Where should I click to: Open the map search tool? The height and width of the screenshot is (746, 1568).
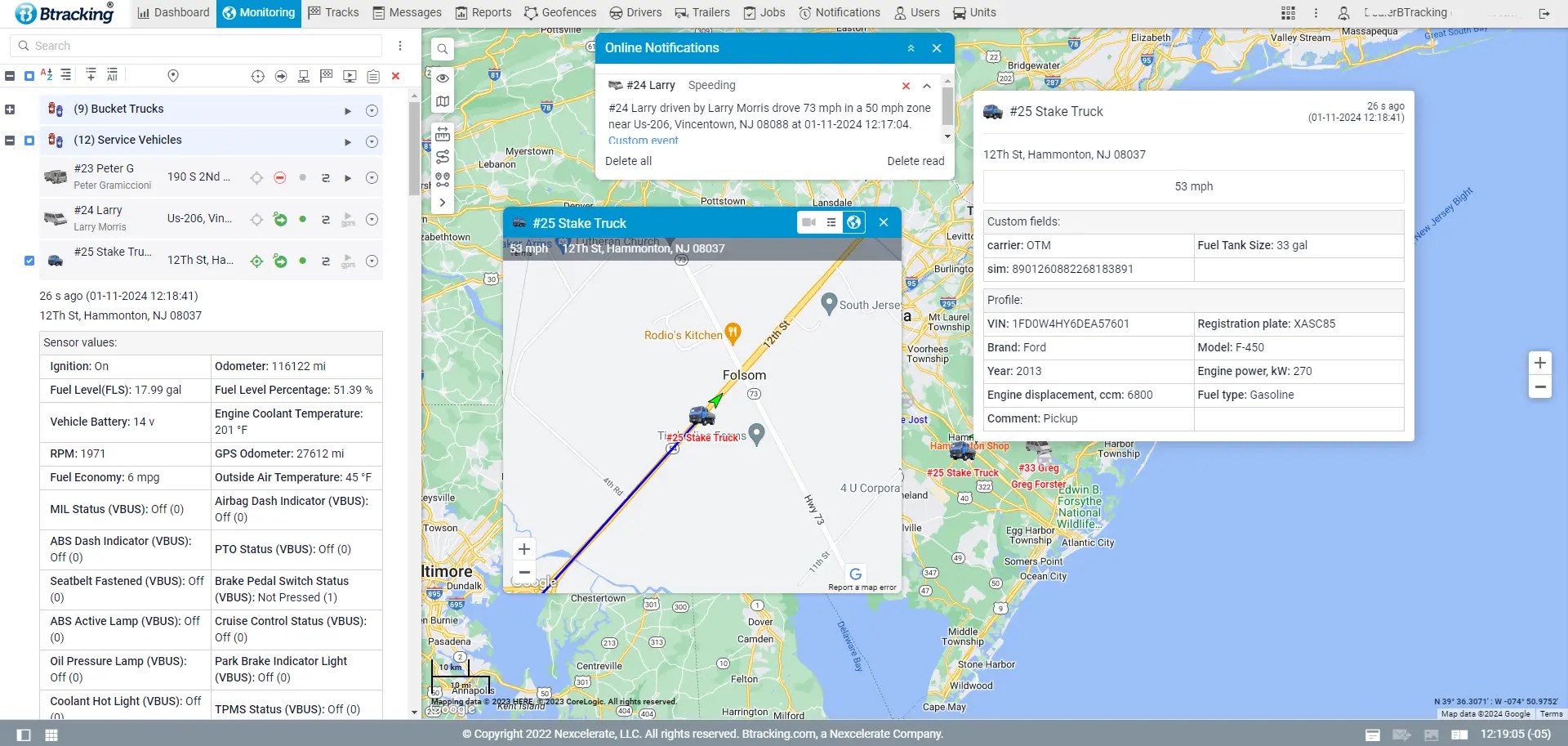click(x=442, y=49)
